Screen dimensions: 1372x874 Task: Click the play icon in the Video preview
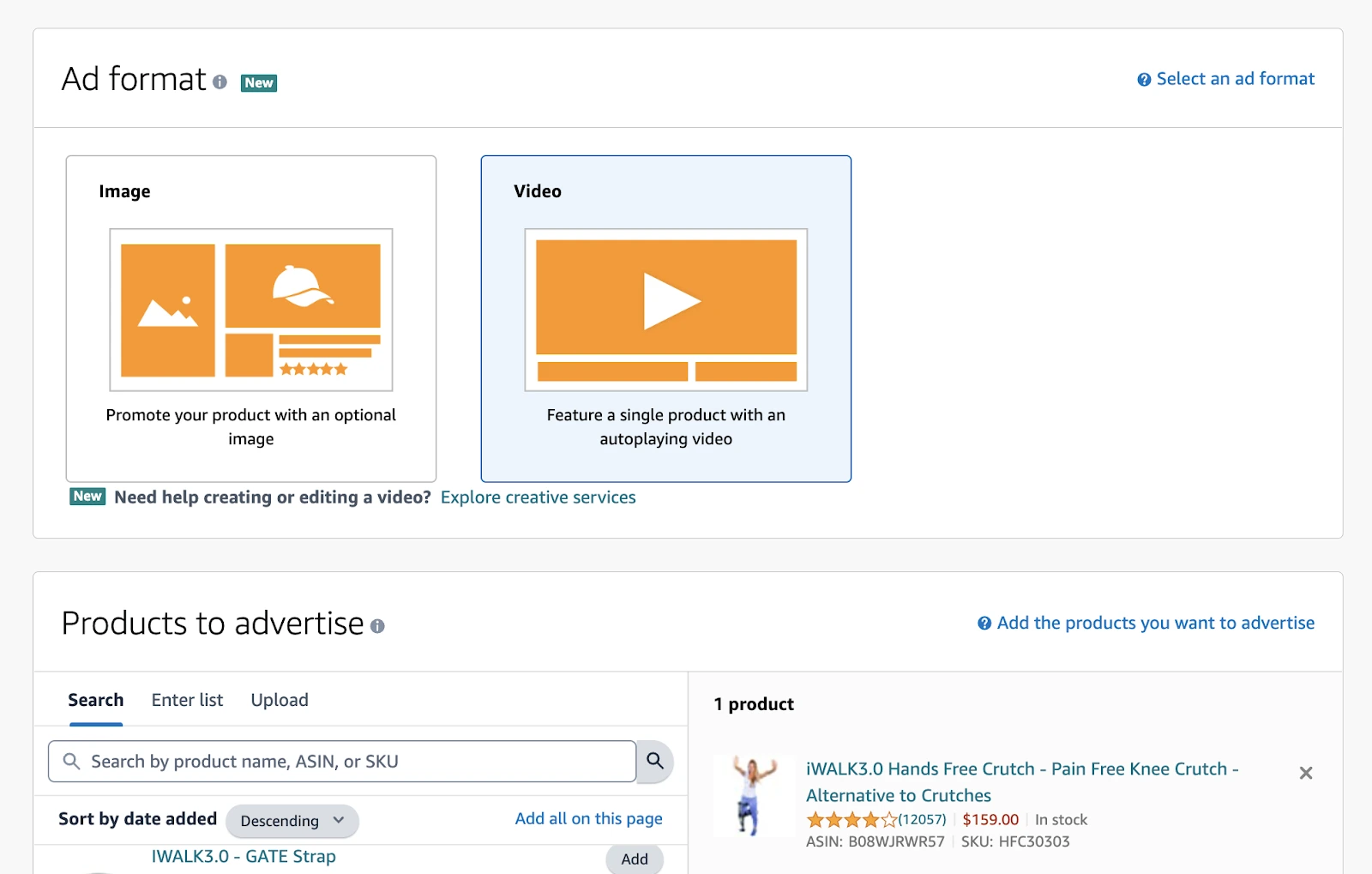[670, 300]
